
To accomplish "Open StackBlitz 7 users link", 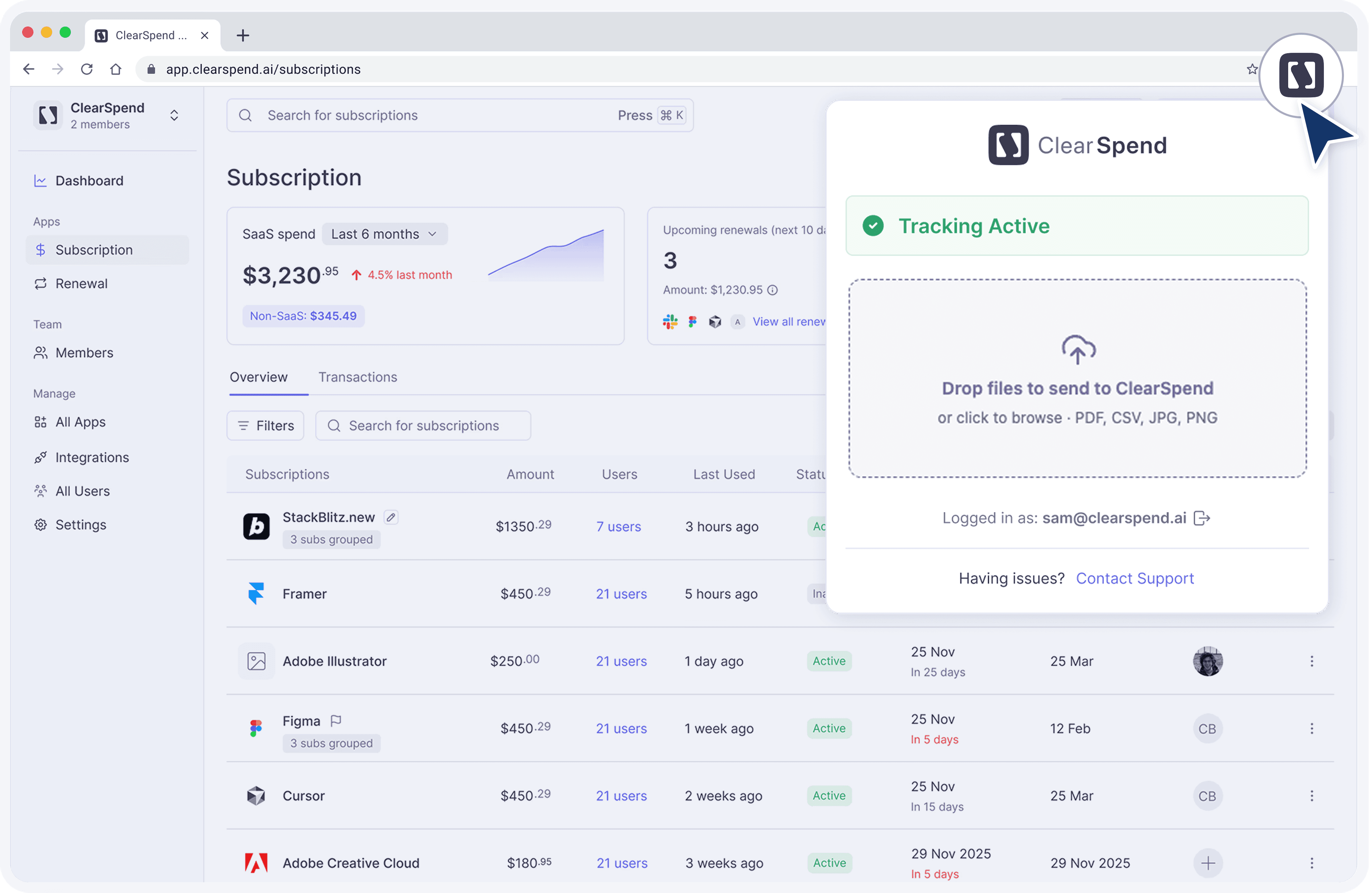I will click(618, 526).
